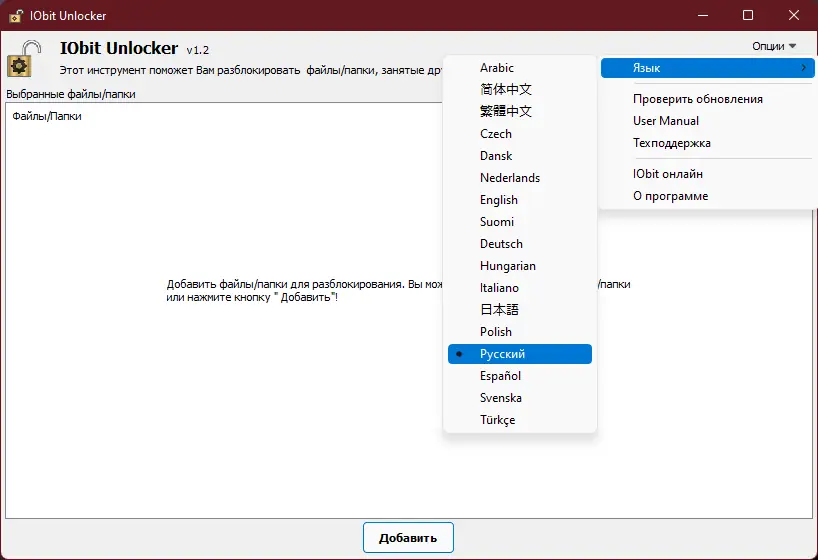Image resolution: width=818 pixels, height=560 pixels.
Task: Open the Опции dropdown menu
Action: pos(774,46)
